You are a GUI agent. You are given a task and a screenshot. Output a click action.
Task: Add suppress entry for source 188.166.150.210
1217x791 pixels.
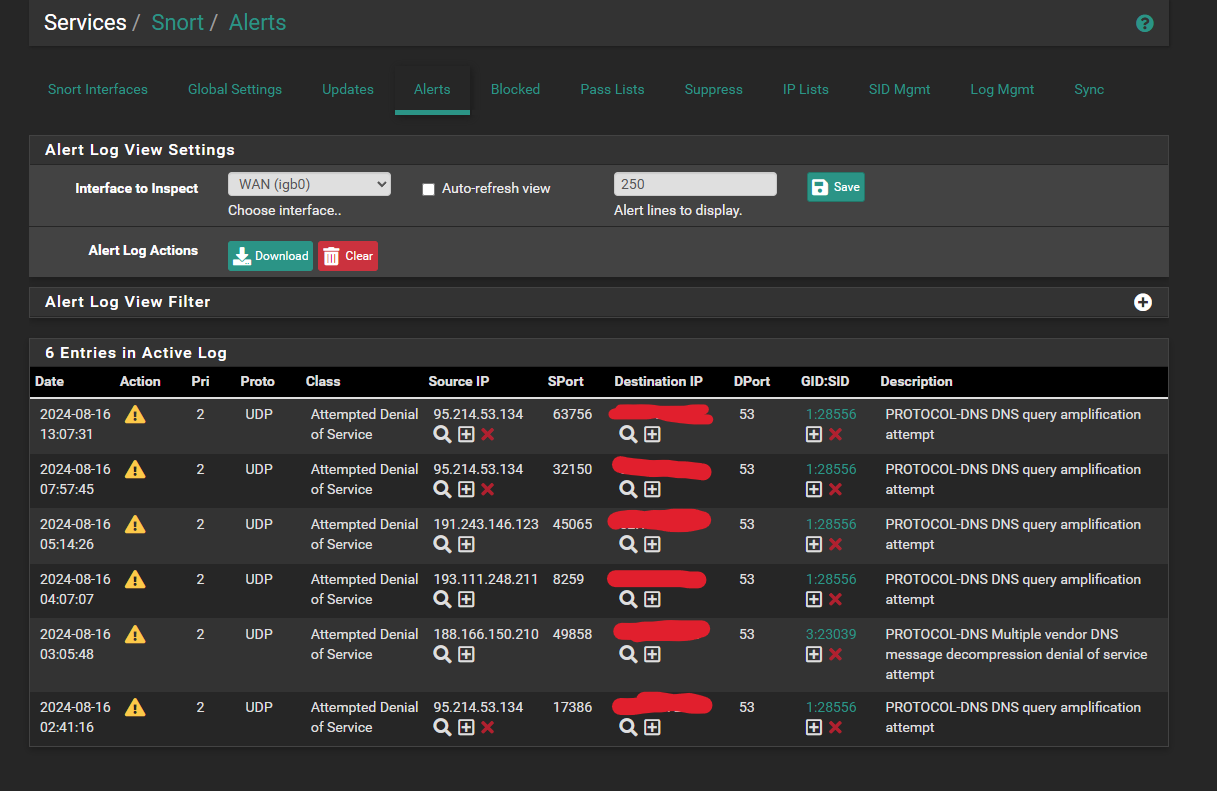[x=466, y=654]
